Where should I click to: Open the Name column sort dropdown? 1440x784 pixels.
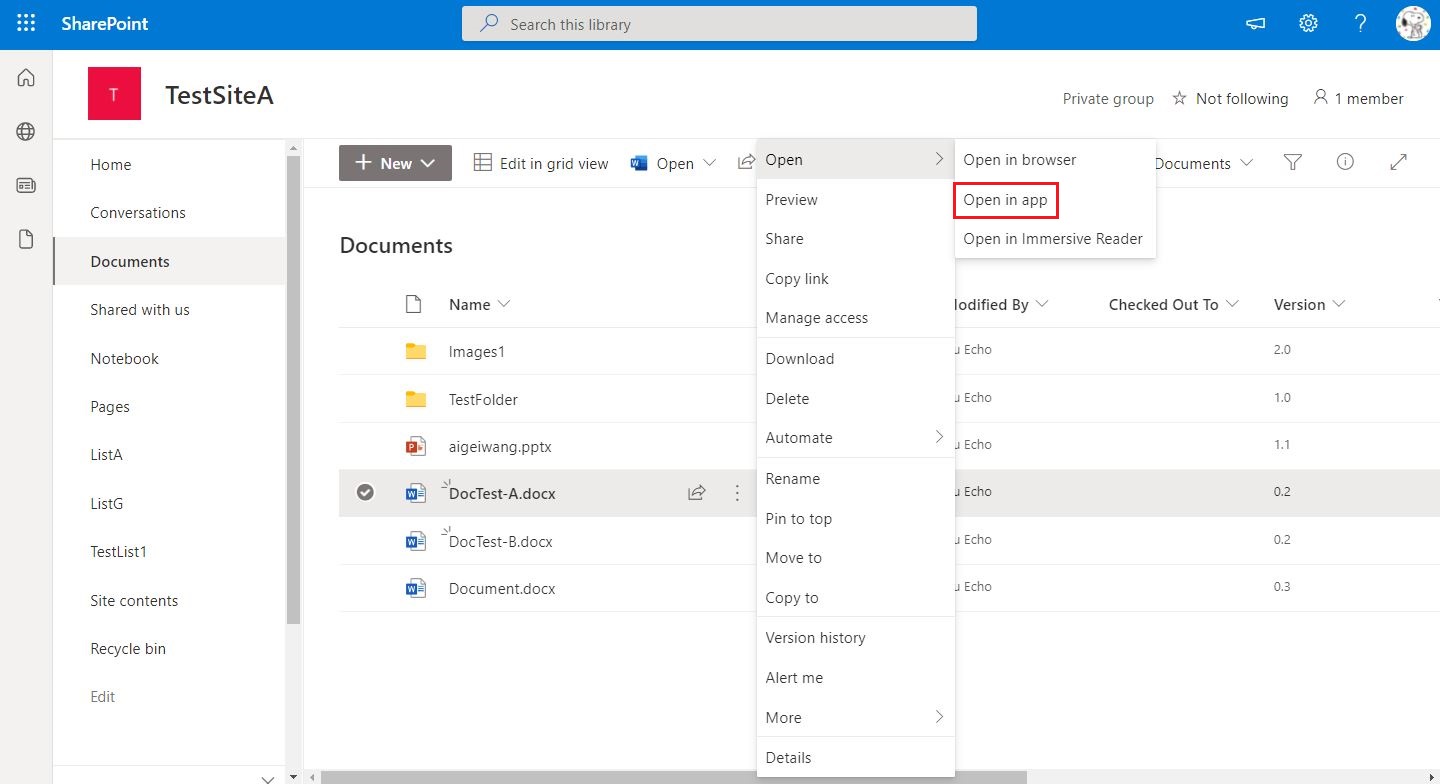[503, 304]
